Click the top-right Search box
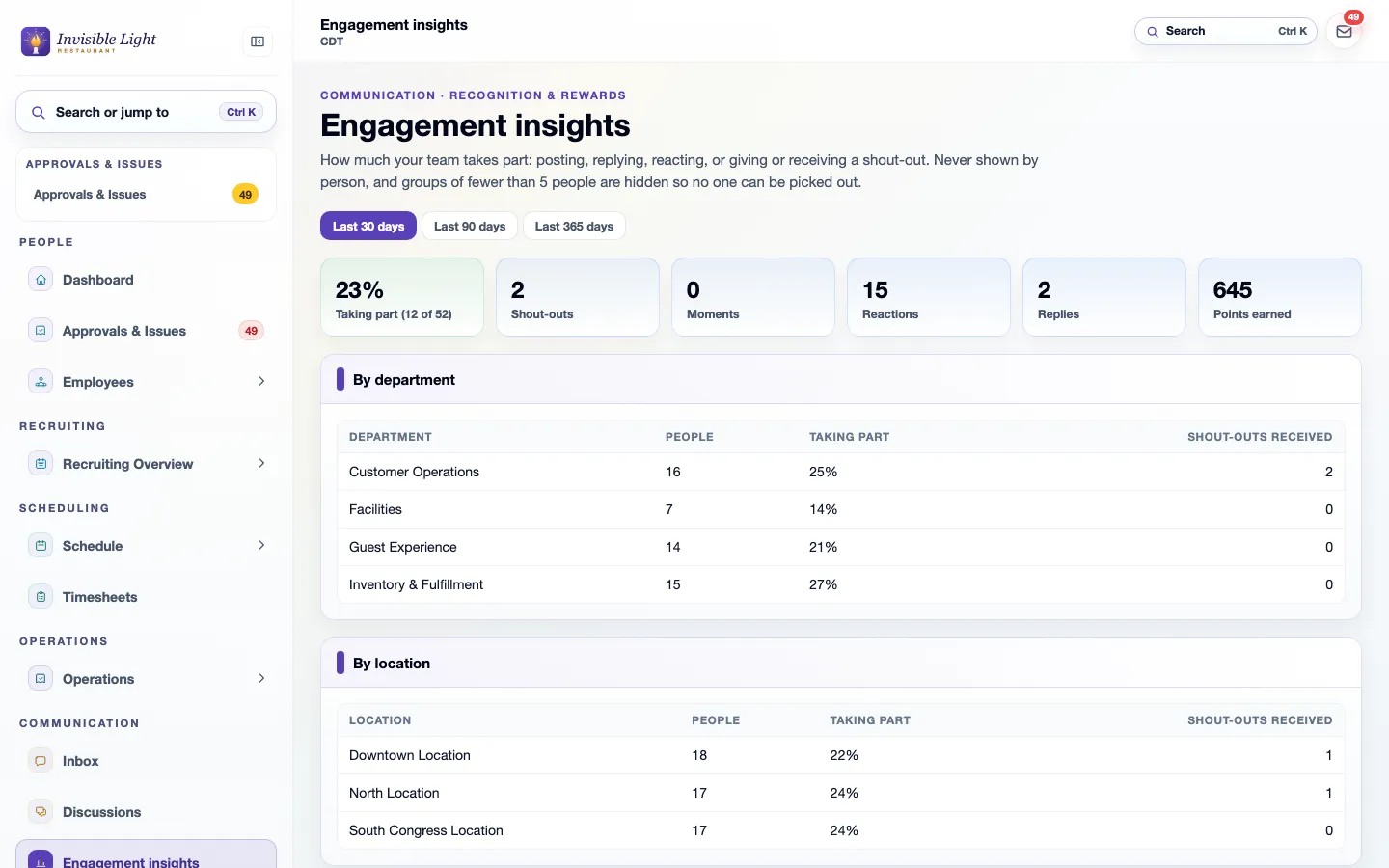Screen dimensions: 1389x868 click(x=1225, y=32)
